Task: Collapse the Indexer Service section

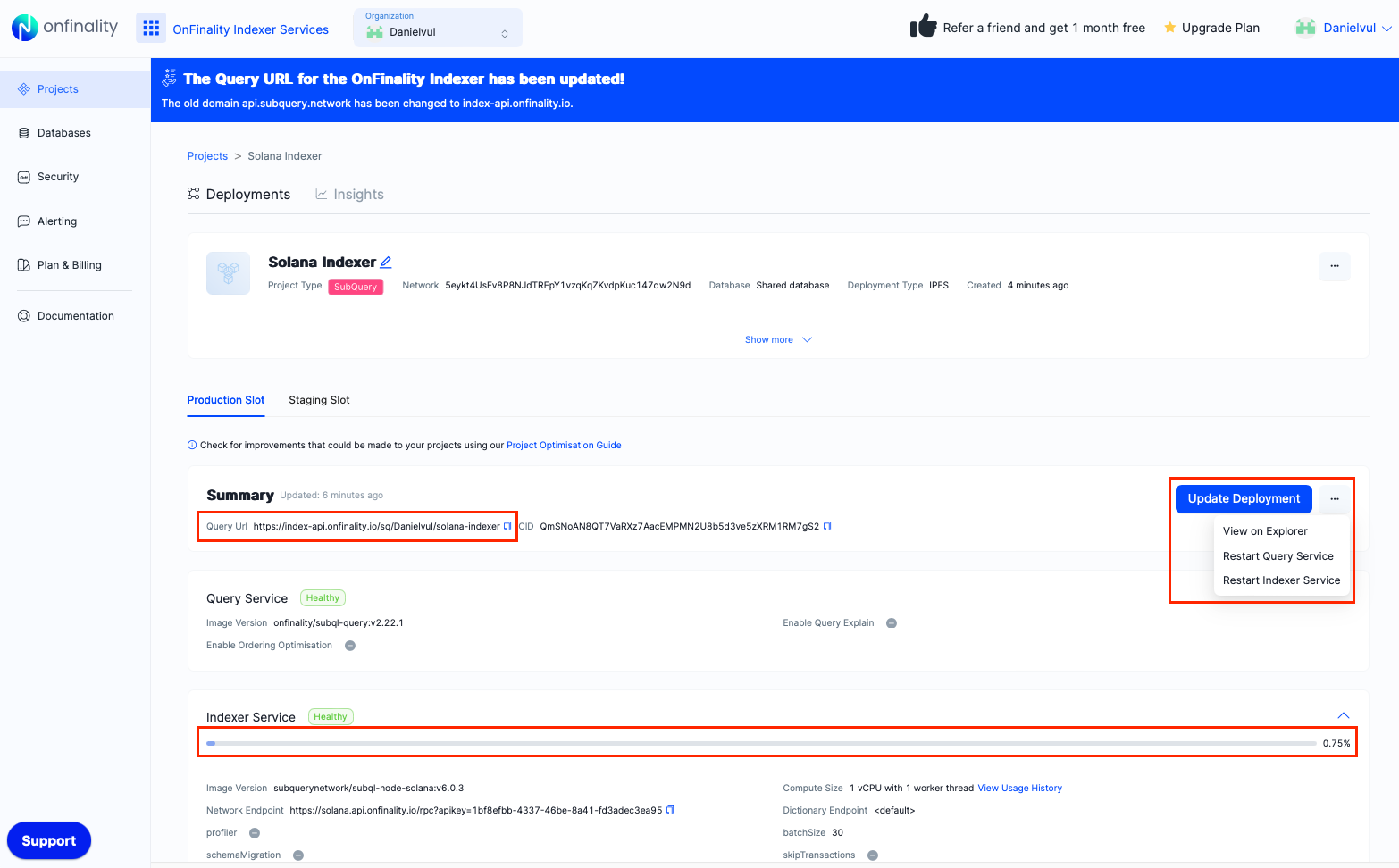Action: tap(1344, 715)
